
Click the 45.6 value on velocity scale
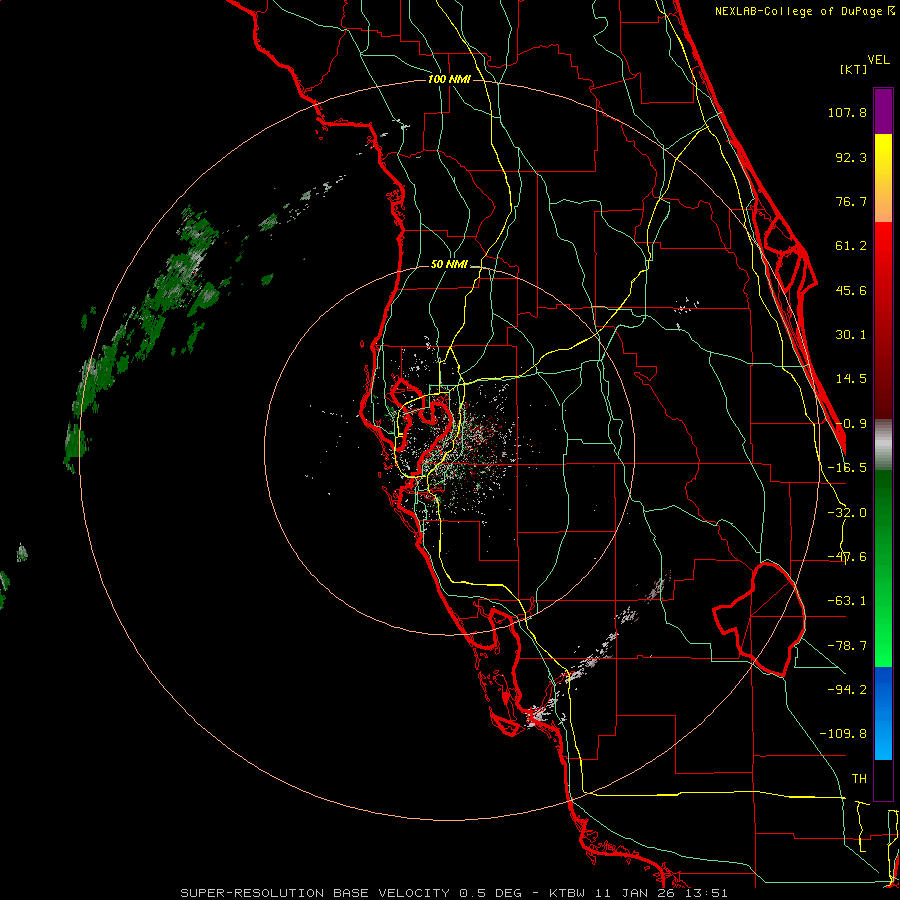pos(851,290)
